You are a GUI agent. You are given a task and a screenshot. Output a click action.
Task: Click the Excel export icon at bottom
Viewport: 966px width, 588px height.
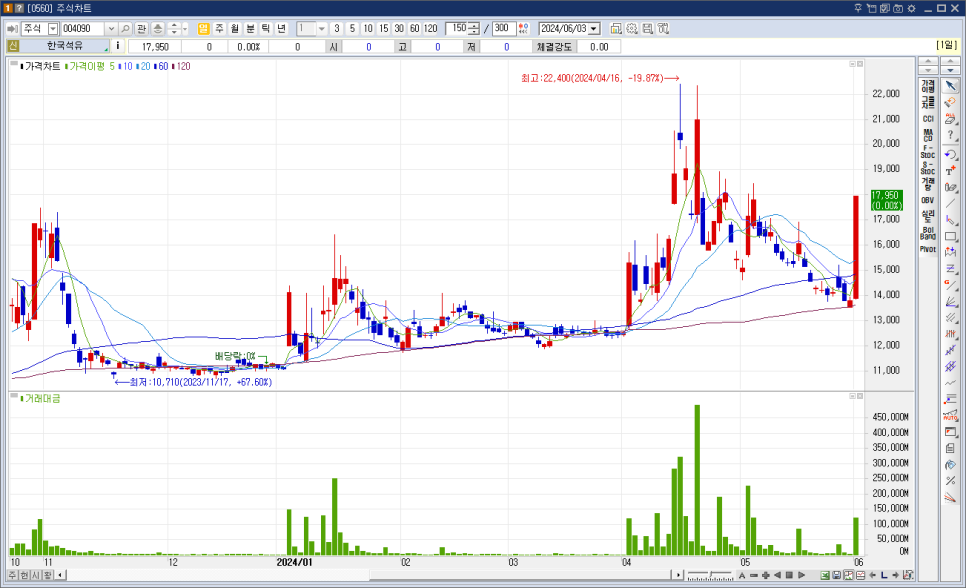(x=825, y=575)
